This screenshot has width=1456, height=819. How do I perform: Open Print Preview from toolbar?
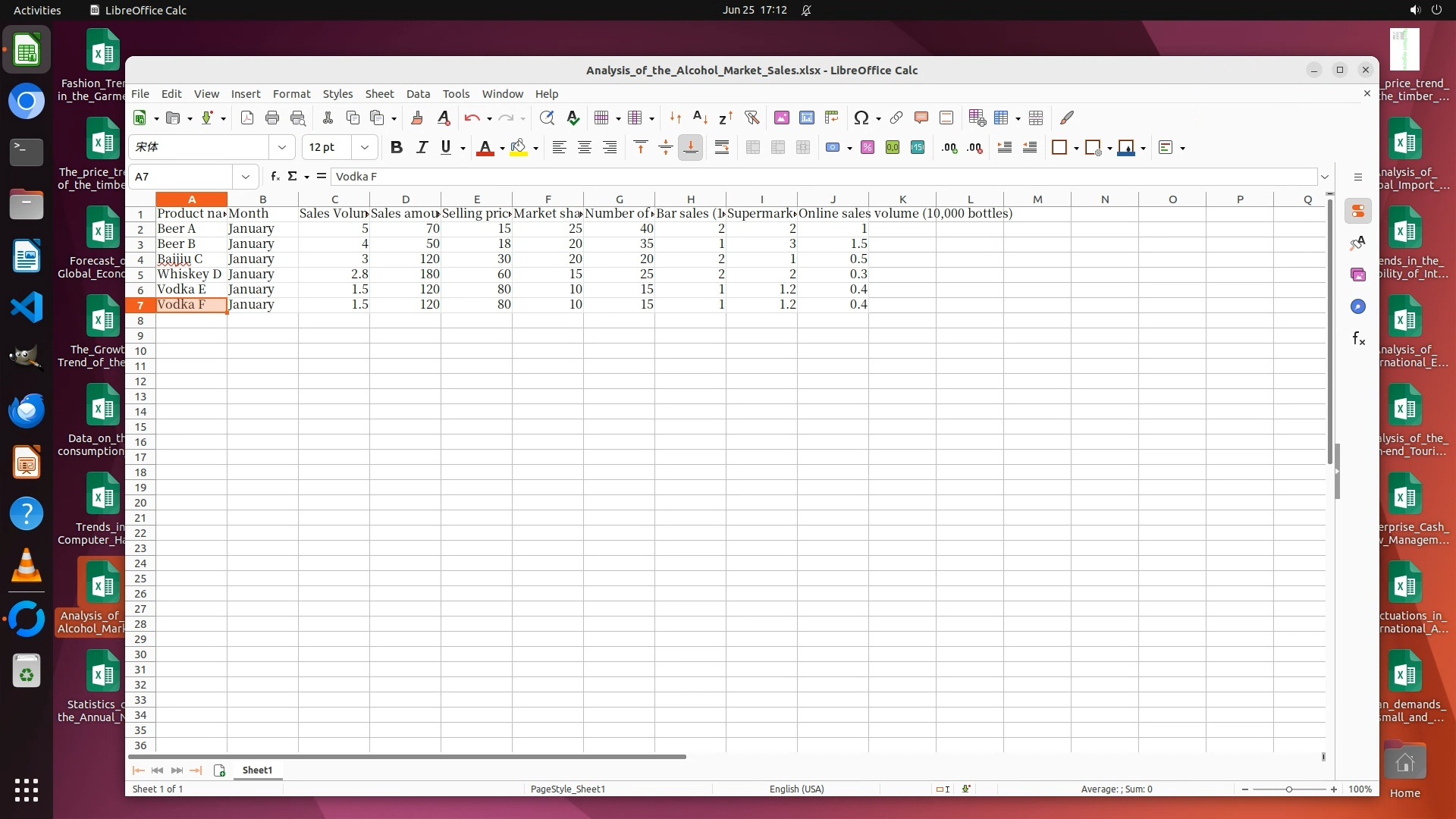[298, 118]
